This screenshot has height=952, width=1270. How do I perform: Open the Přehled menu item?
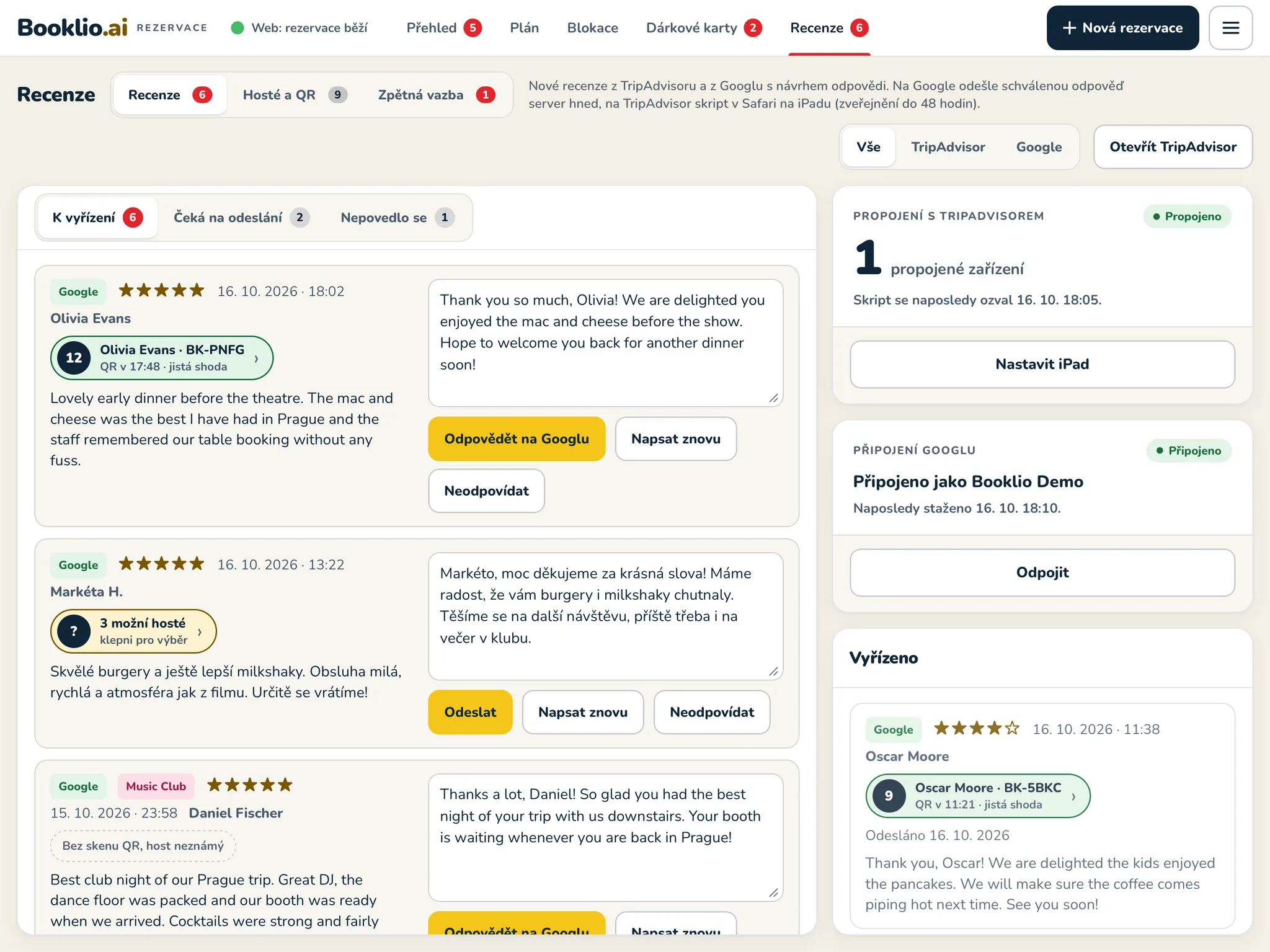pyautogui.click(x=443, y=28)
